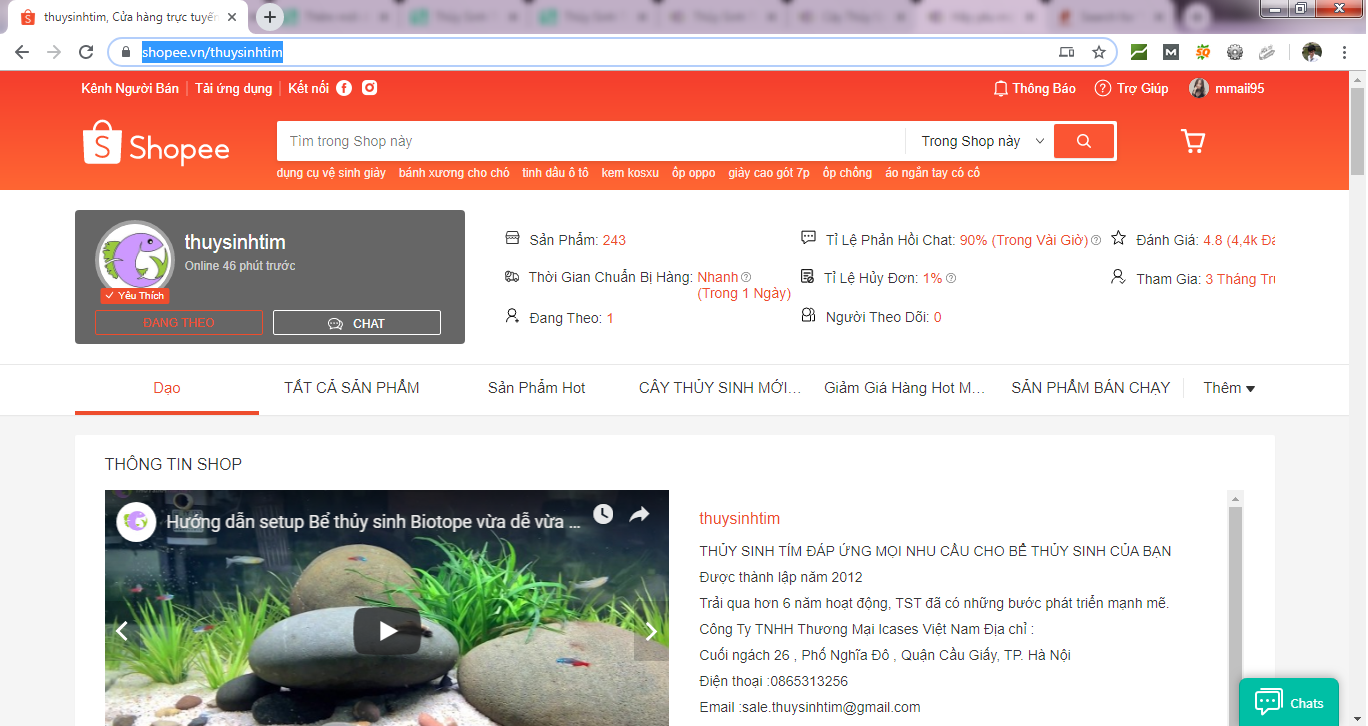Screen dimensions: 1368x726
Task: Go to previous slide in video carousel
Action: [122, 631]
